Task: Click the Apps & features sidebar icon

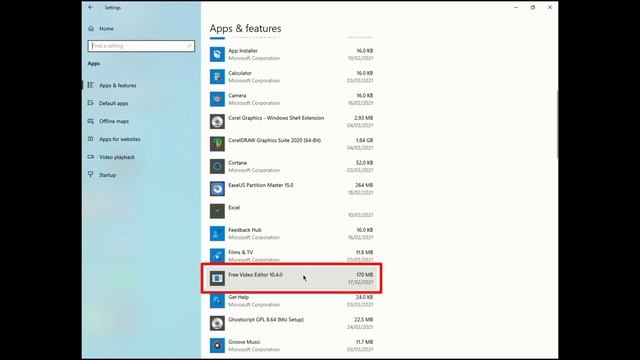Action: point(91,85)
